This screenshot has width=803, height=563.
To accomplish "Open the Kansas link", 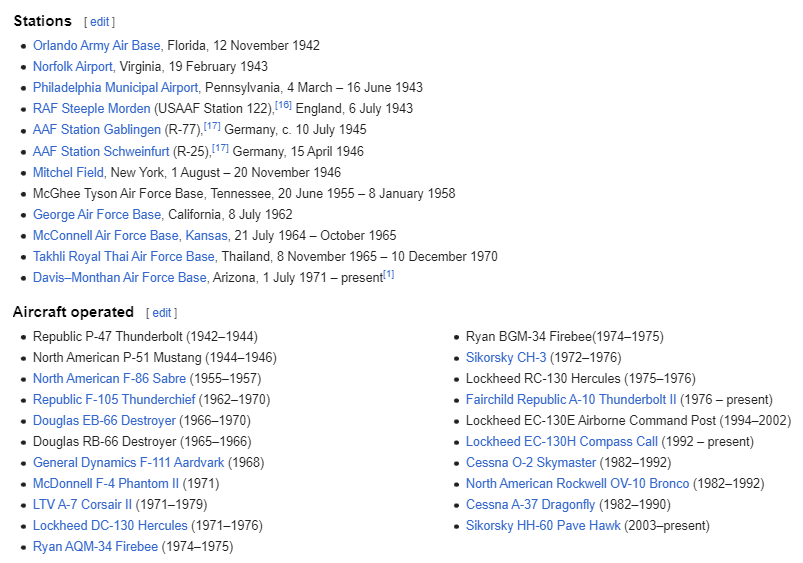I will [x=206, y=236].
